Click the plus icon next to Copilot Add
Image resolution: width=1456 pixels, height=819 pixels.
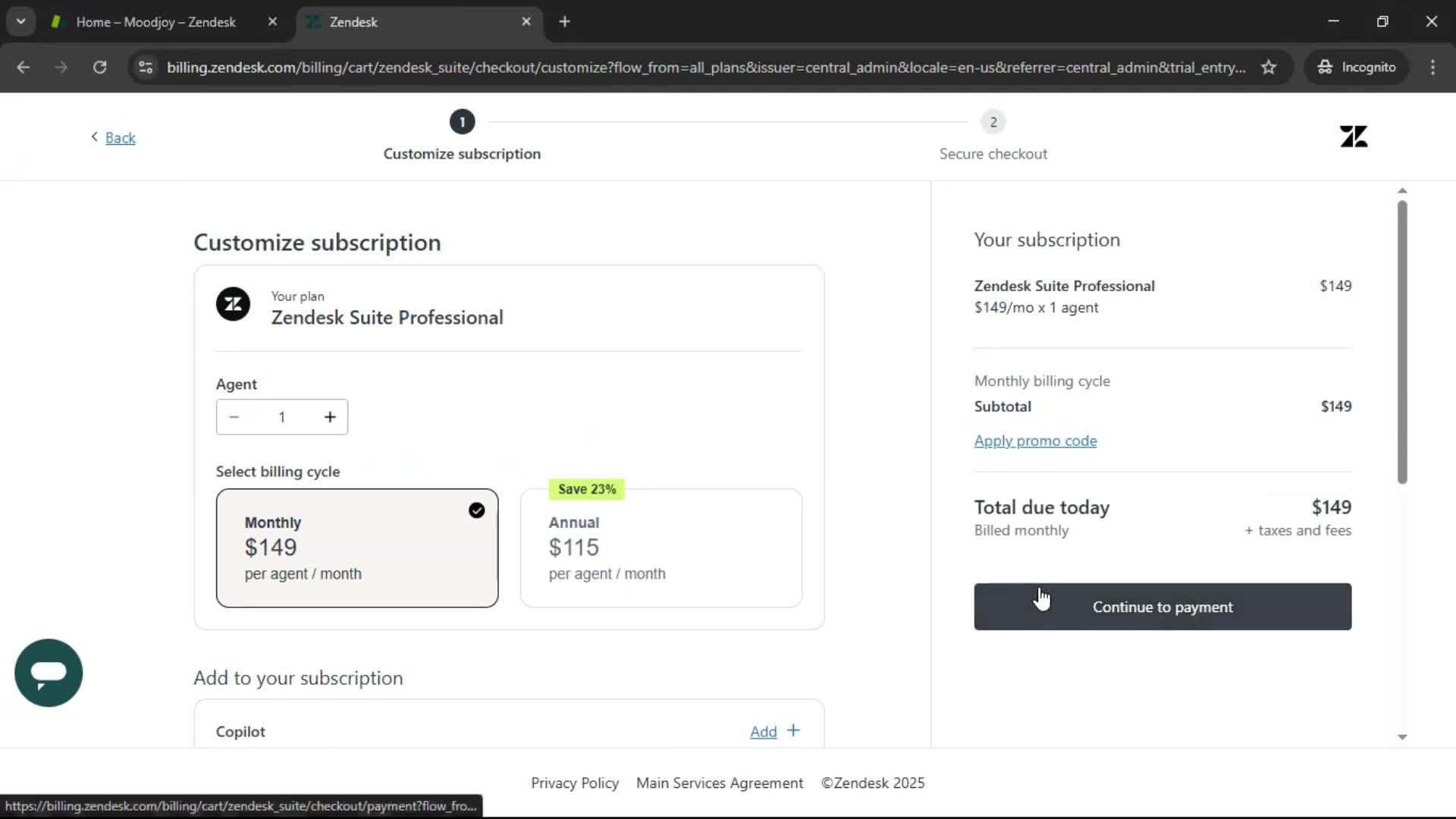coord(793,730)
